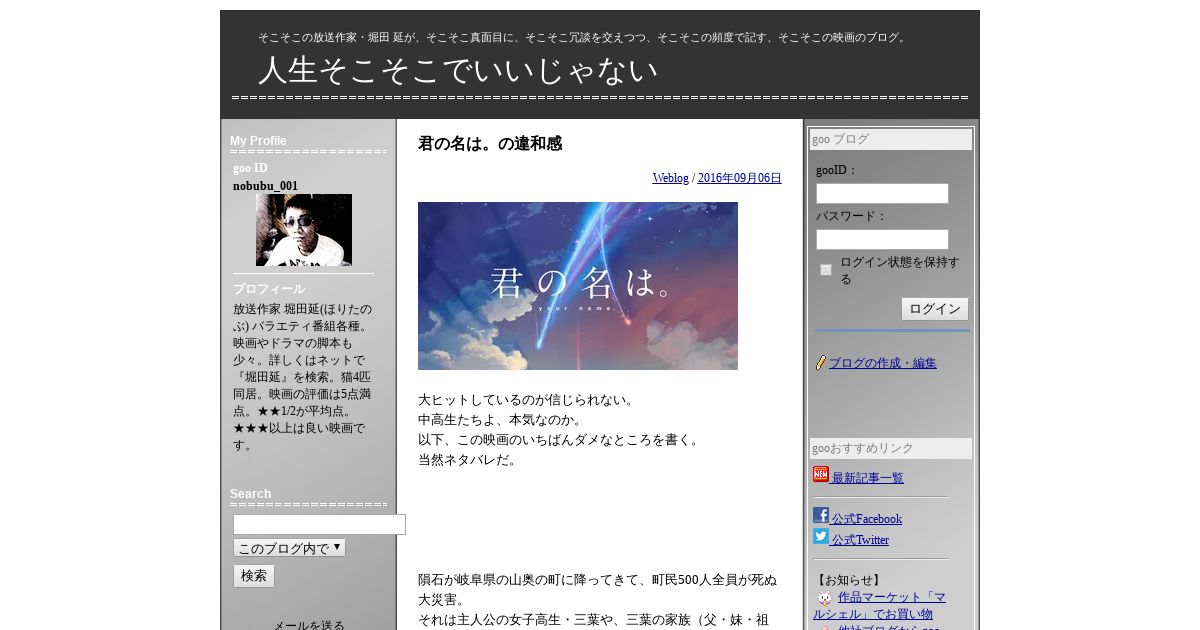Open 最新記事一覧 link
The width and height of the screenshot is (1200, 630).
[868, 478]
